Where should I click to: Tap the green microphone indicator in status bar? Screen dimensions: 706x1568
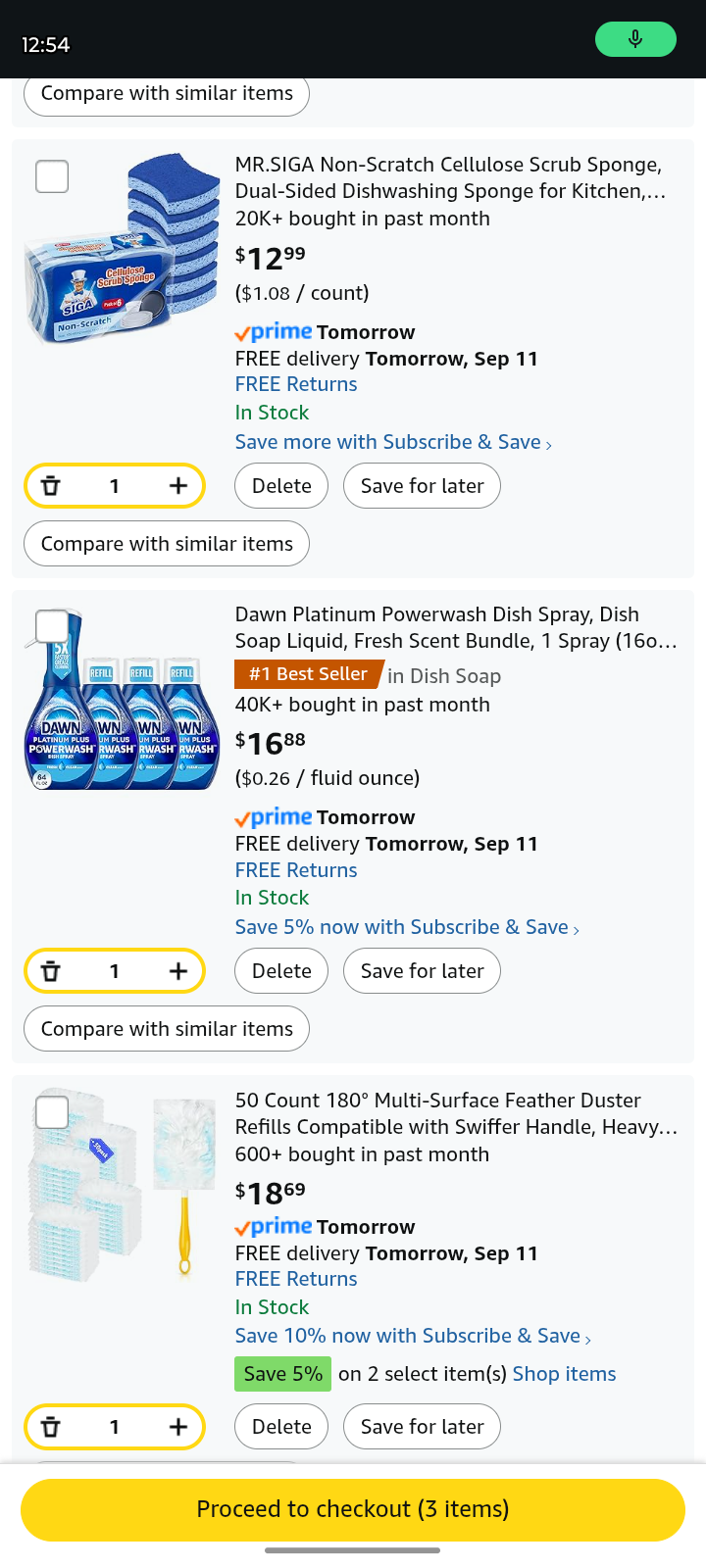click(x=635, y=39)
